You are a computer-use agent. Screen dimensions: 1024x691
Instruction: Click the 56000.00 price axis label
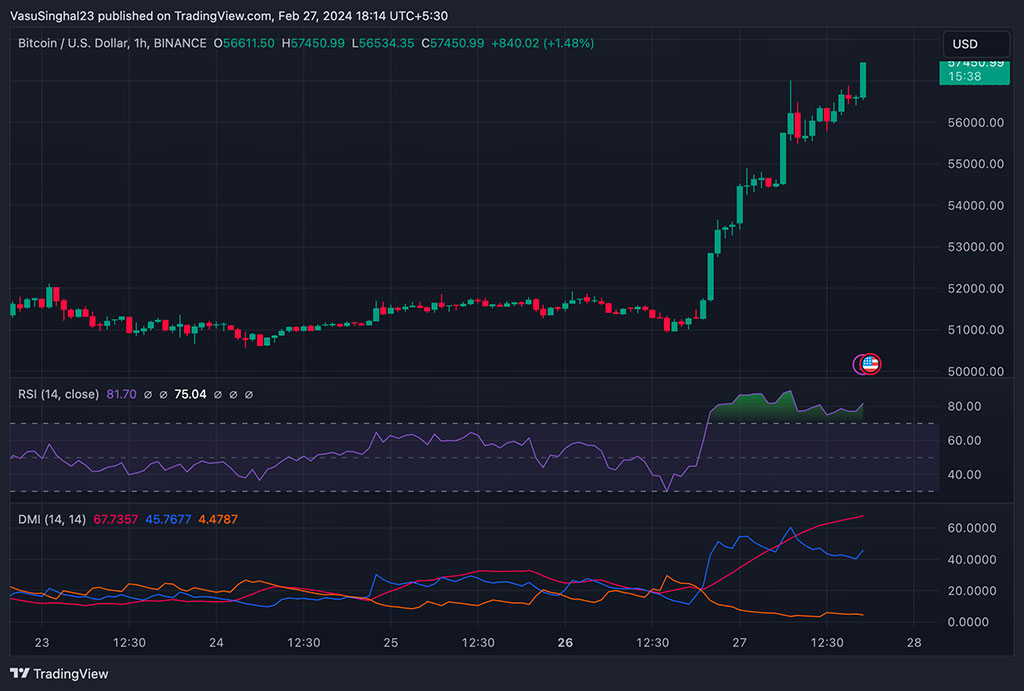pyautogui.click(x=976, y=123)
